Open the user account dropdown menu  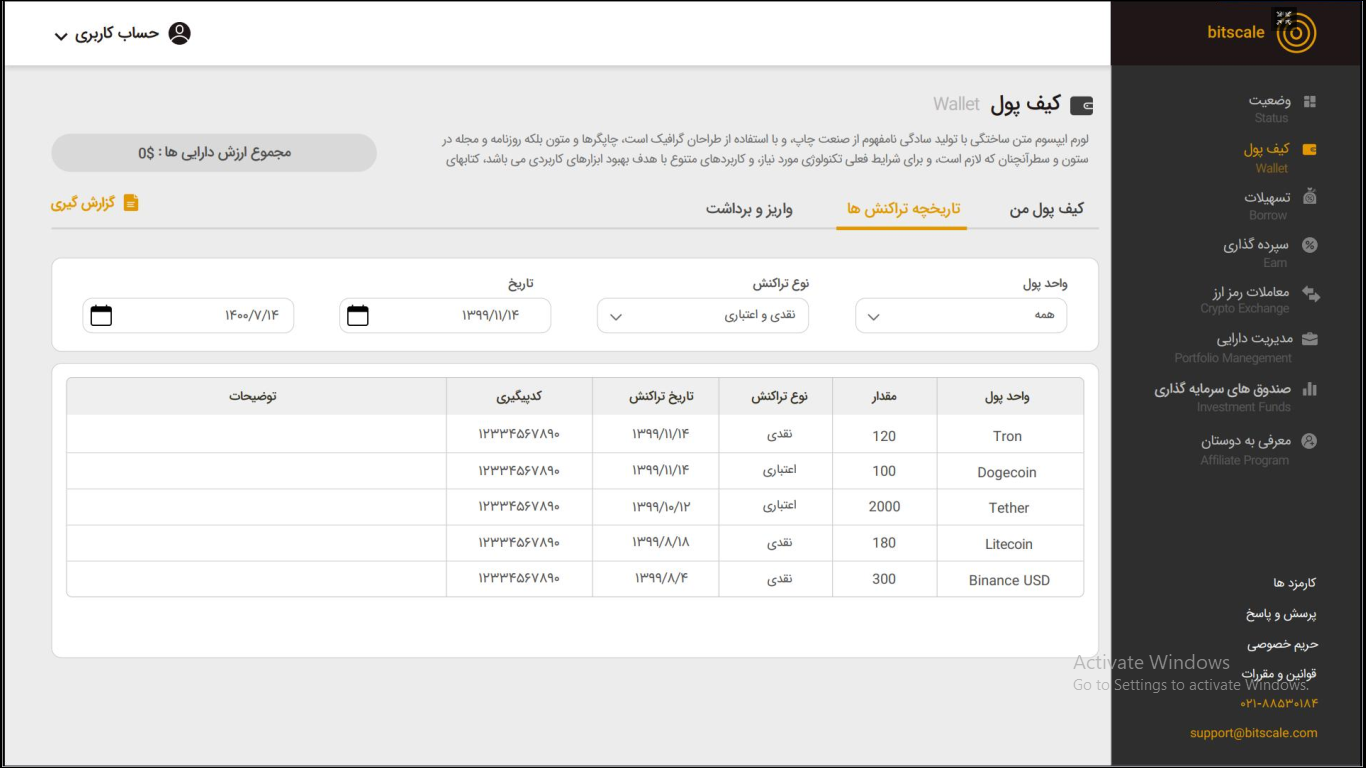point(121,34)
